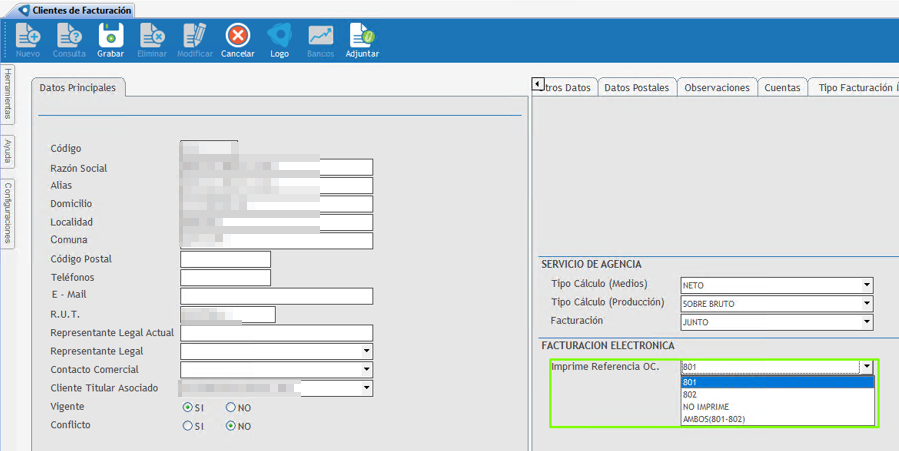The height and width of the screenshot is (451, 899).
Task: Set Vigente to SI
Action: coord(187,407)
